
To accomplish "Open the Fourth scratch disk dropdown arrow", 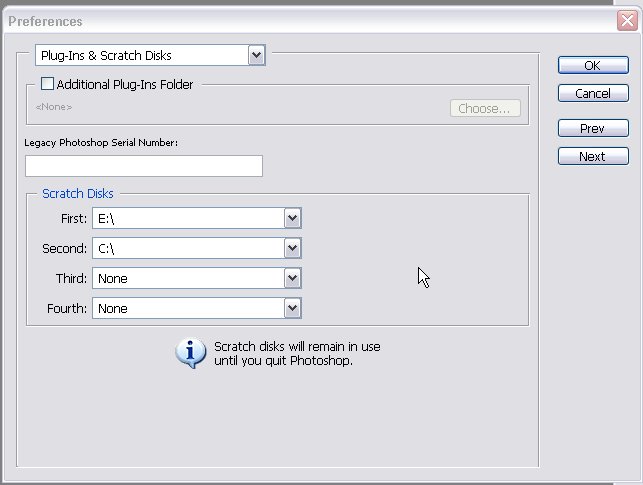I will click(292, 308).
